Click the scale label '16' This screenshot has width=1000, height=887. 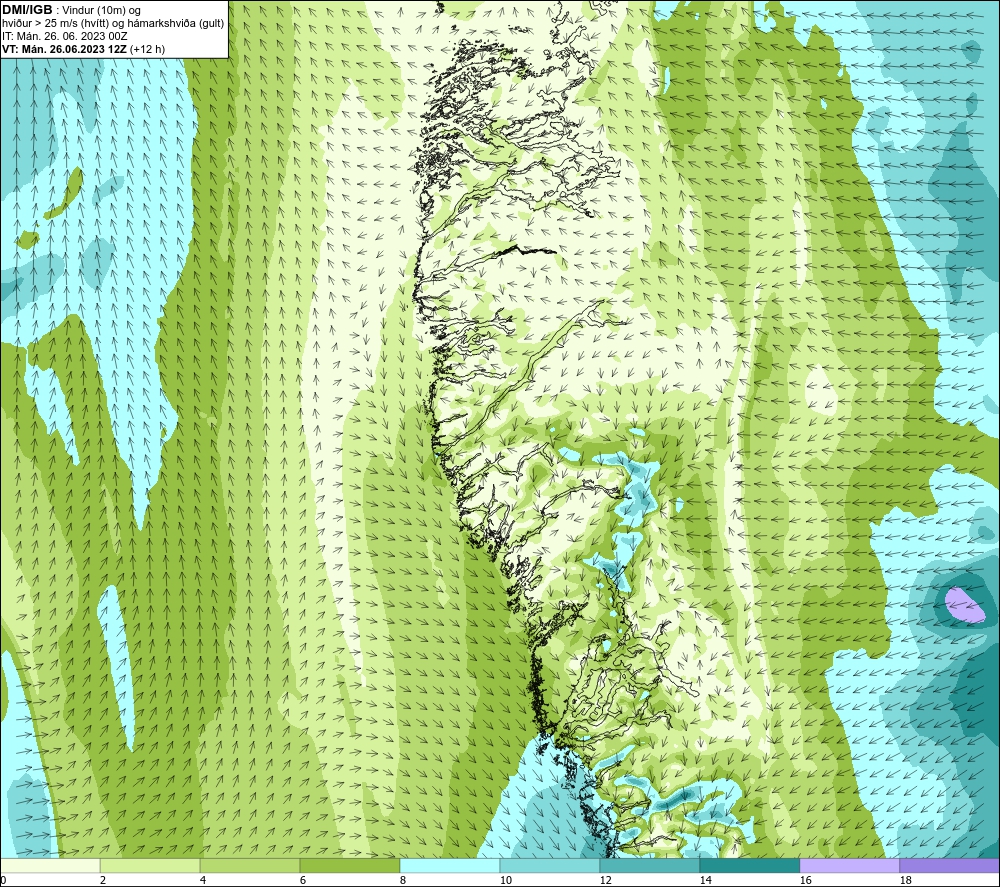click(806, 880)
